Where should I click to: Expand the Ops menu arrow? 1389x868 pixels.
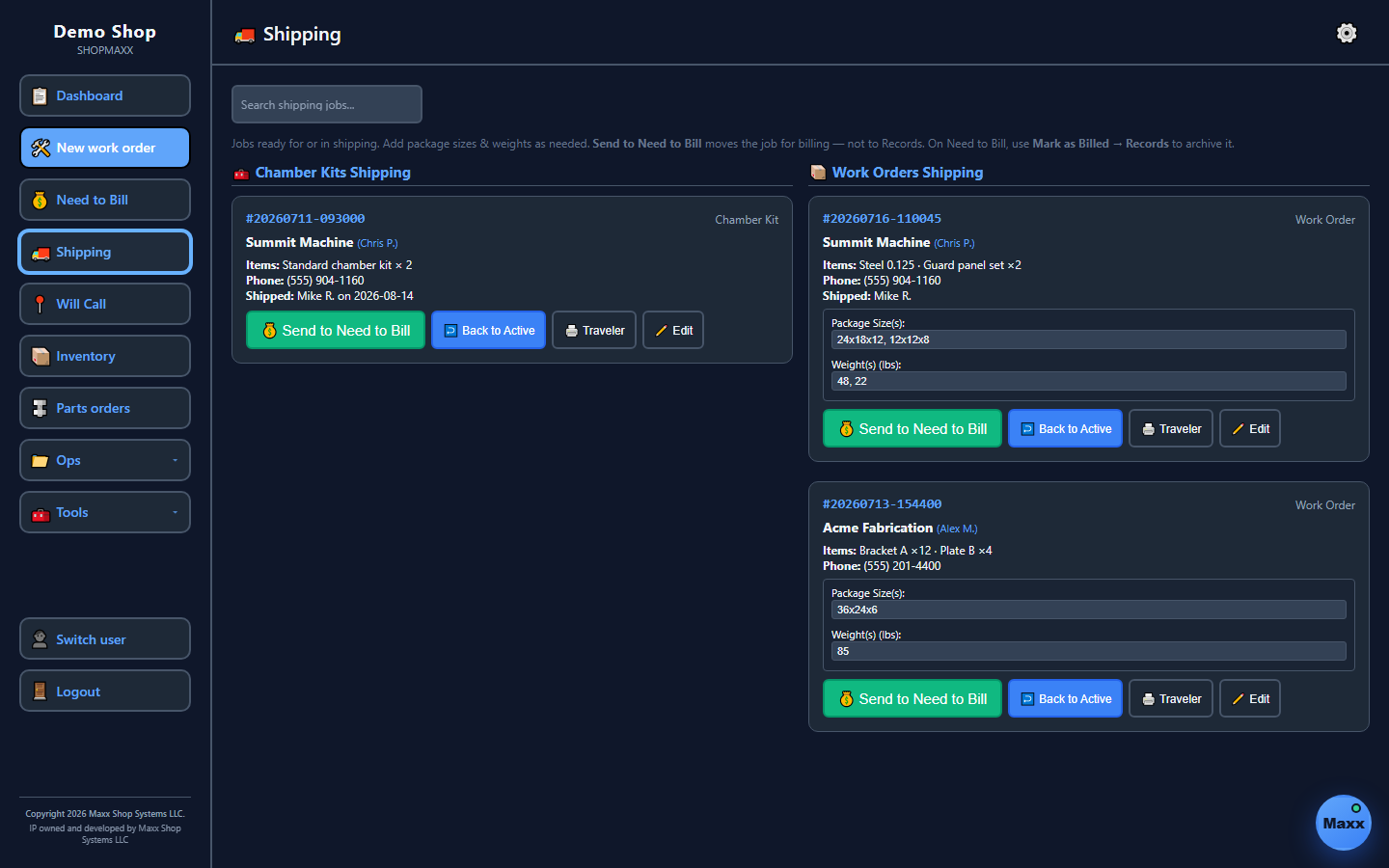(175, 460)
